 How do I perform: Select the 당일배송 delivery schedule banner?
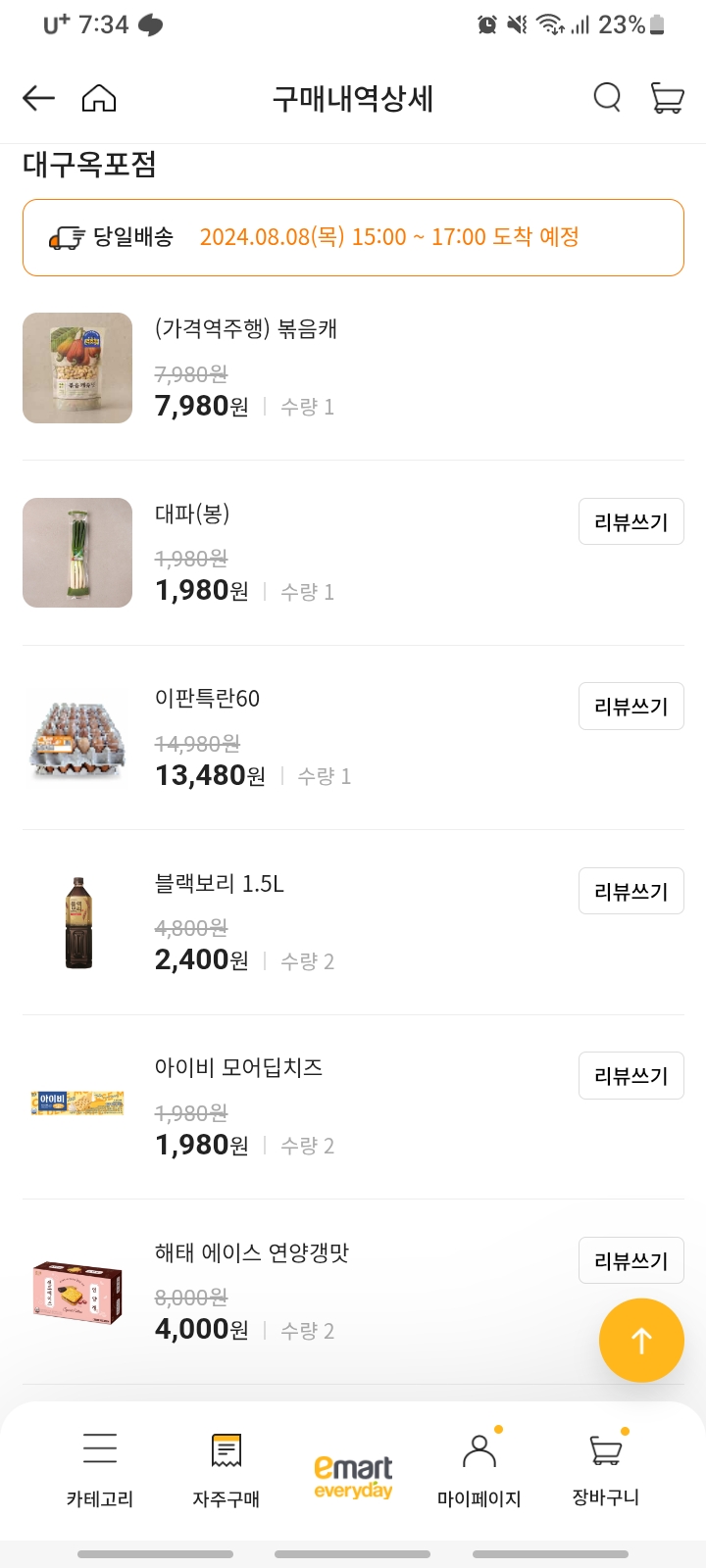(x=353, y=237)
